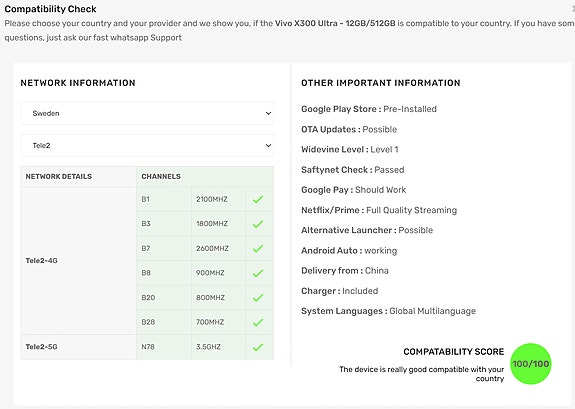Select the Tele2-4G network row label

tap(41, 260)
